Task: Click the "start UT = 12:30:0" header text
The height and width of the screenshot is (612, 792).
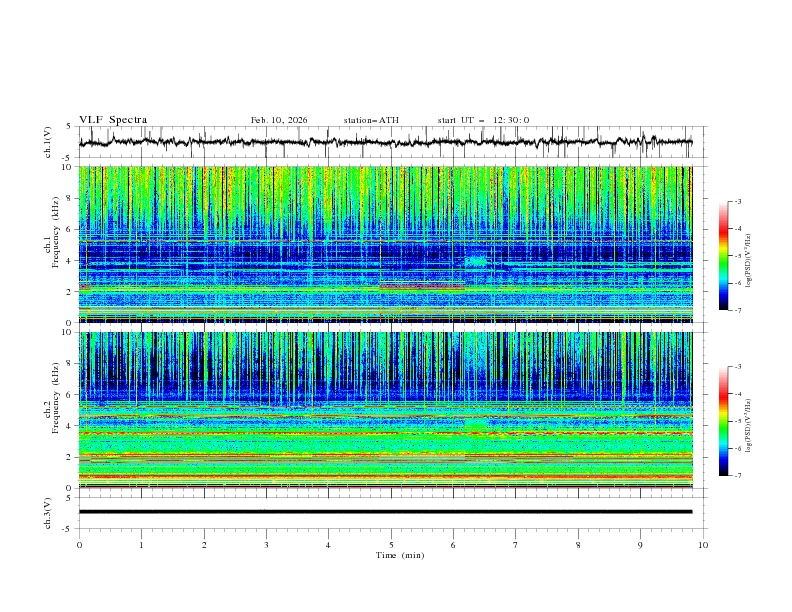Action: pyautogui.click(x=483, y=120)
